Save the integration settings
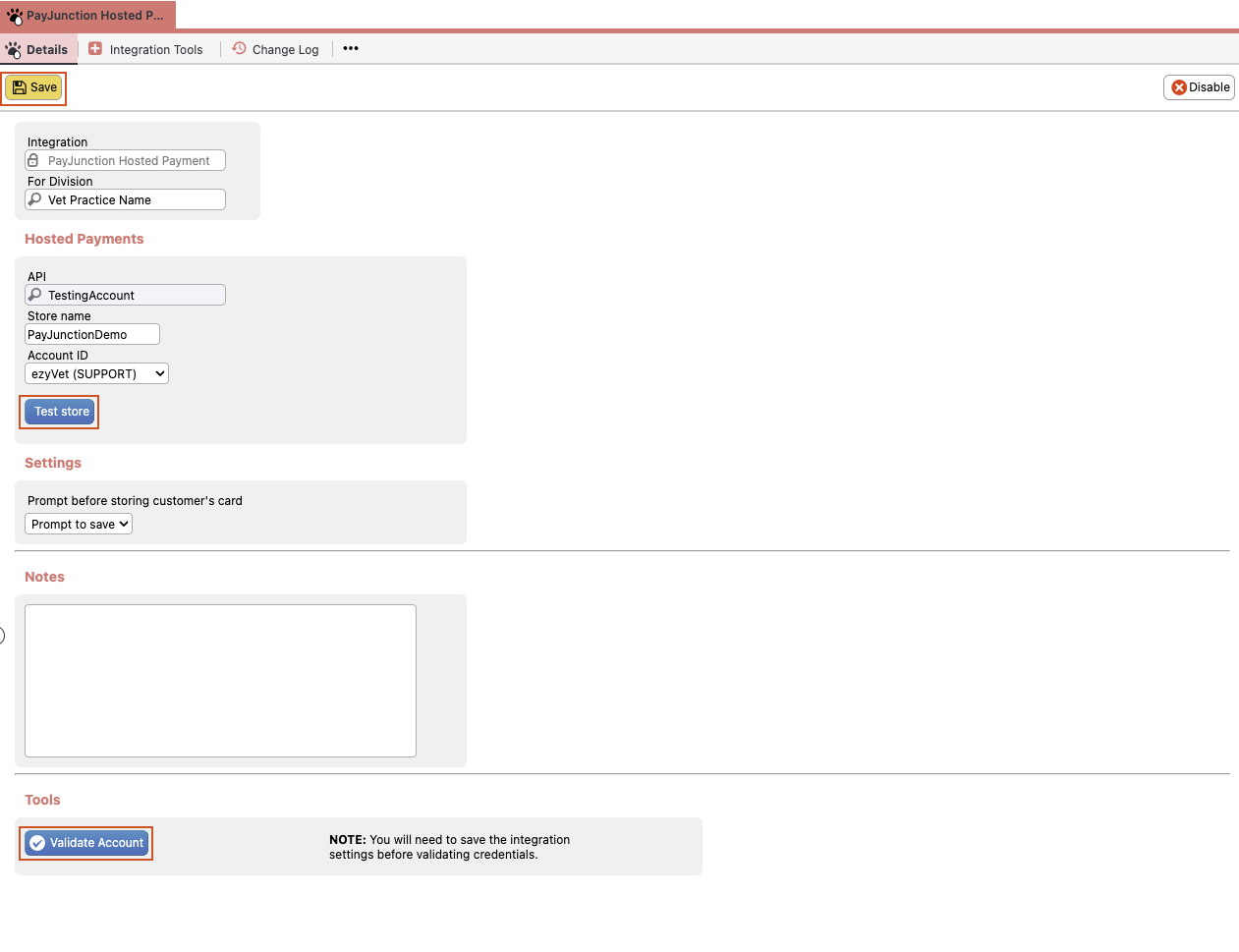The image size is (1239, 952). [x=34, y=87]
